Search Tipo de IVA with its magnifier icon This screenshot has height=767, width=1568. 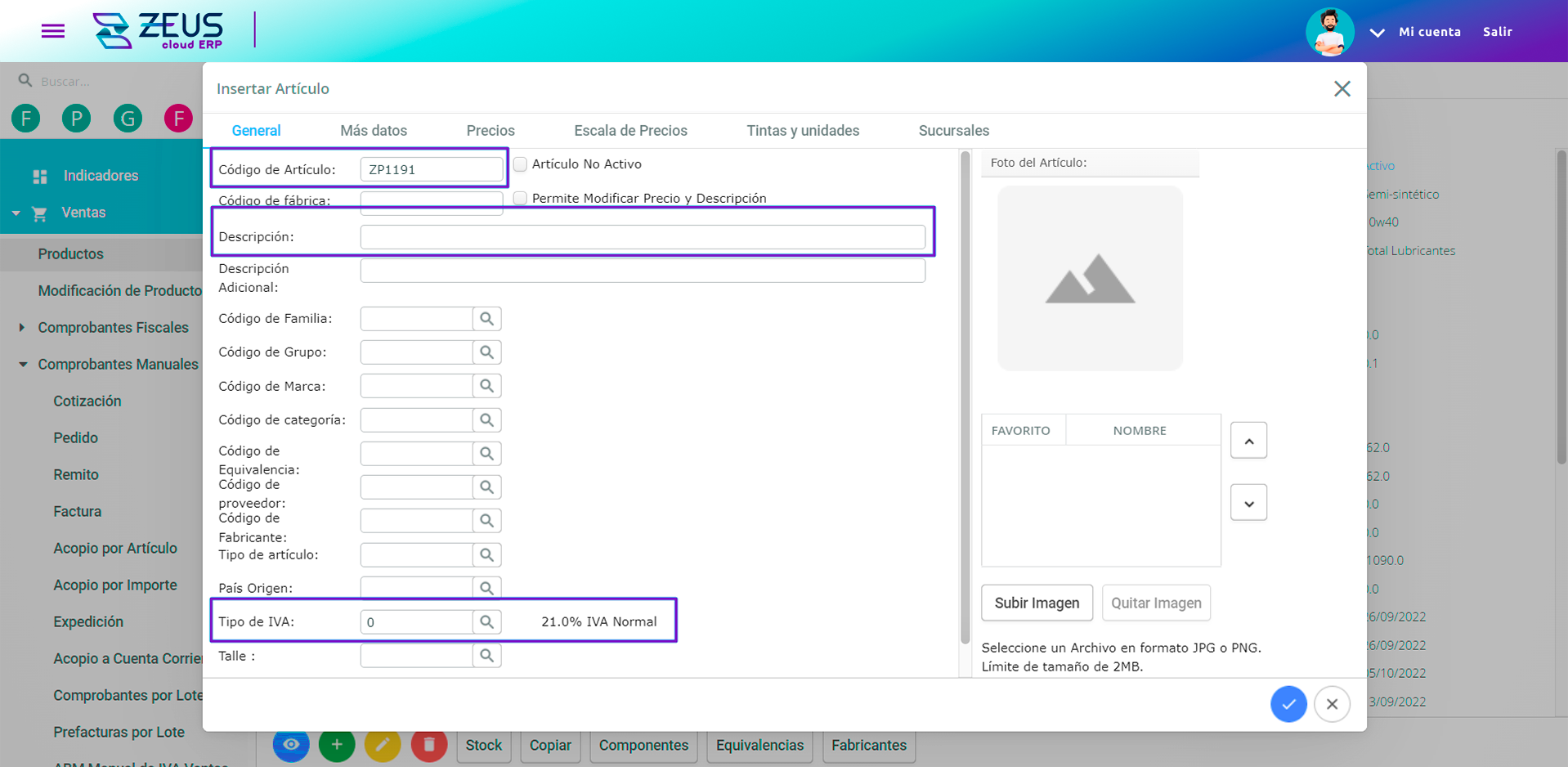[486, 621]
